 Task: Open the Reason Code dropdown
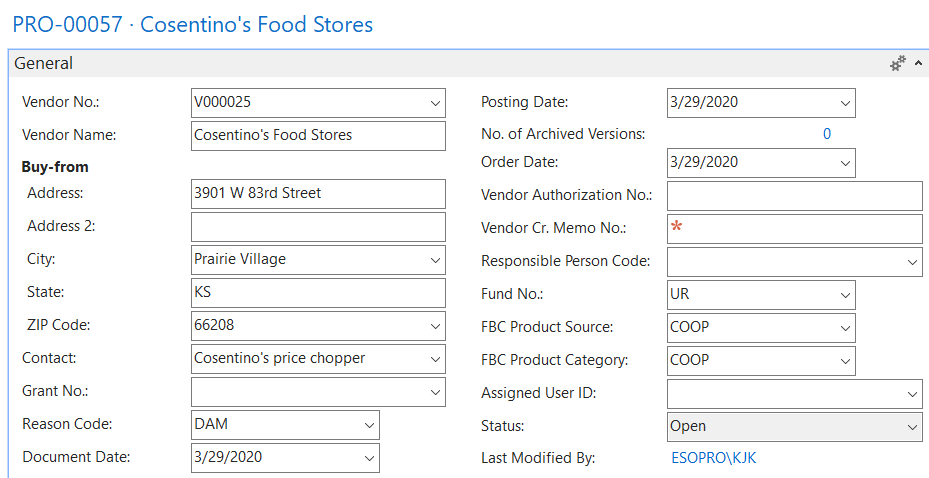(x=369, y=425)
